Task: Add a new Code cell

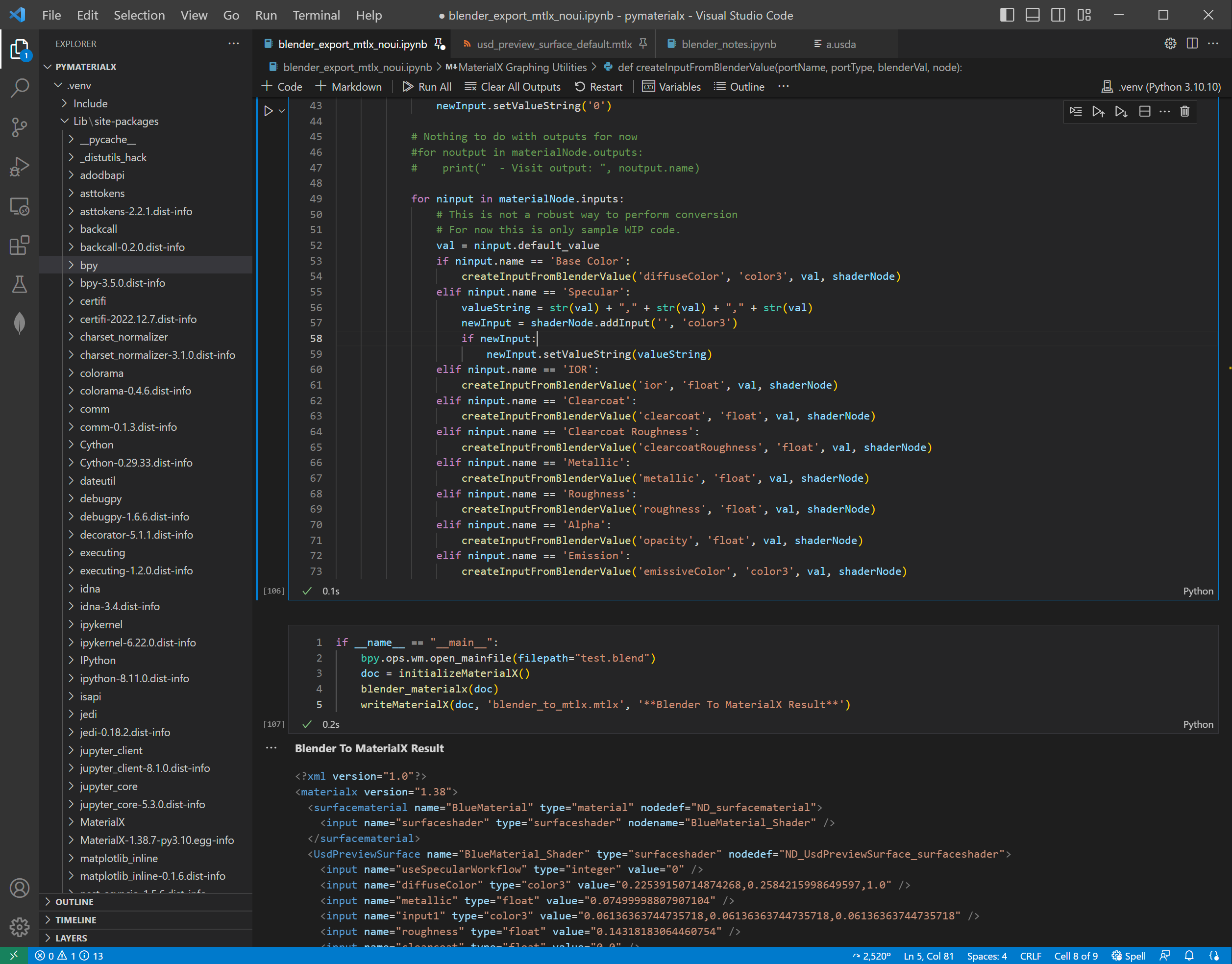Action: tap(282, 87)
